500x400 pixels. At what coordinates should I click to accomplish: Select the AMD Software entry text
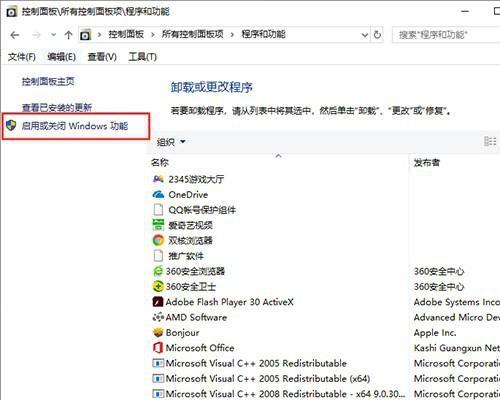point(196,317)
